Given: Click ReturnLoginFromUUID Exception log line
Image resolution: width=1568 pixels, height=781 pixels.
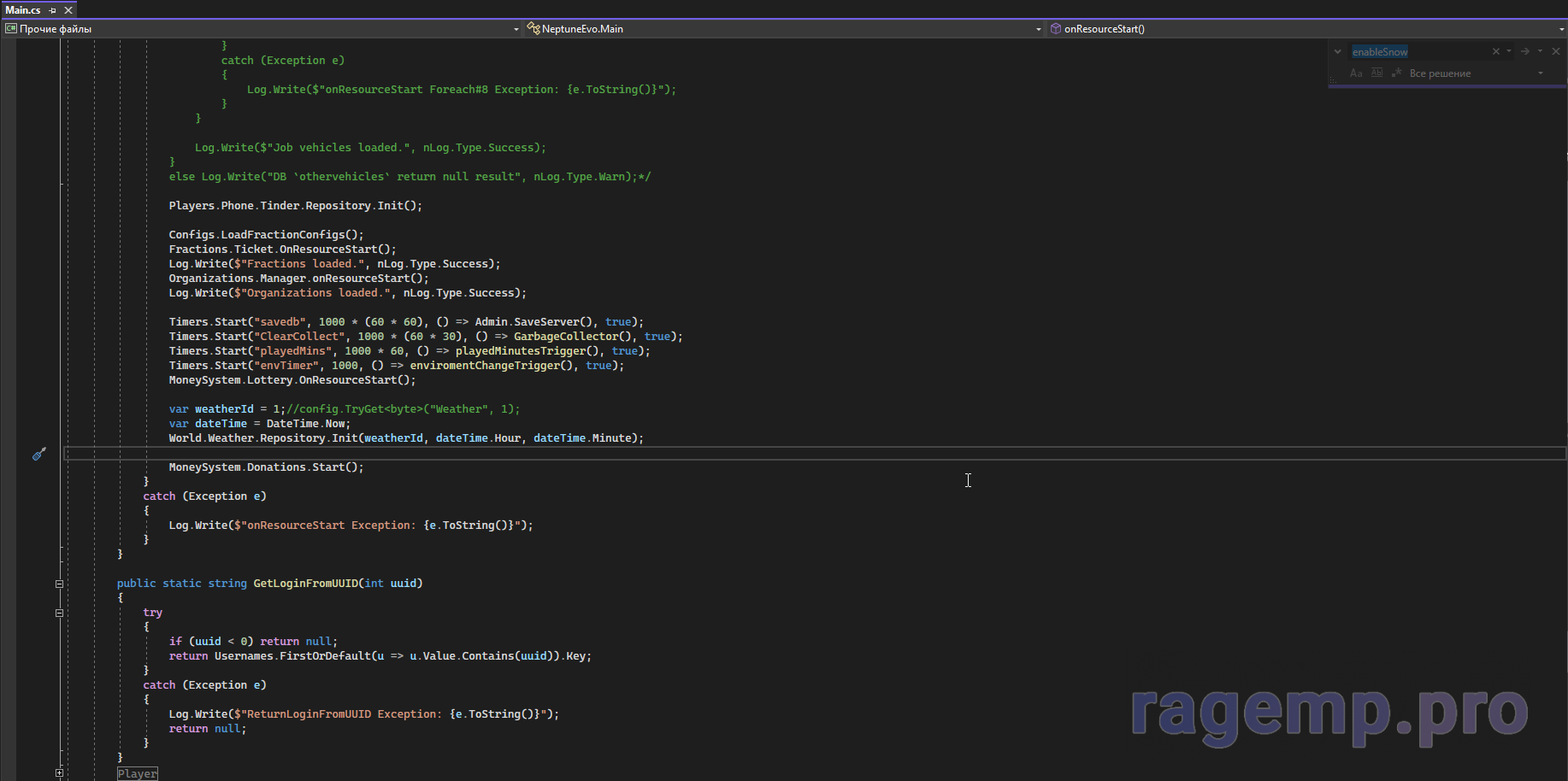Looking at the screenshot, I should point(364,714).
